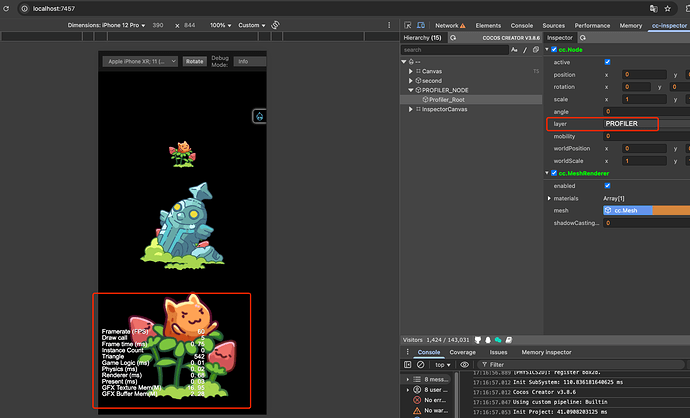Expand the Canvas node in hierarchy
This screenshot has width=690, height=418.
point(411,71)
